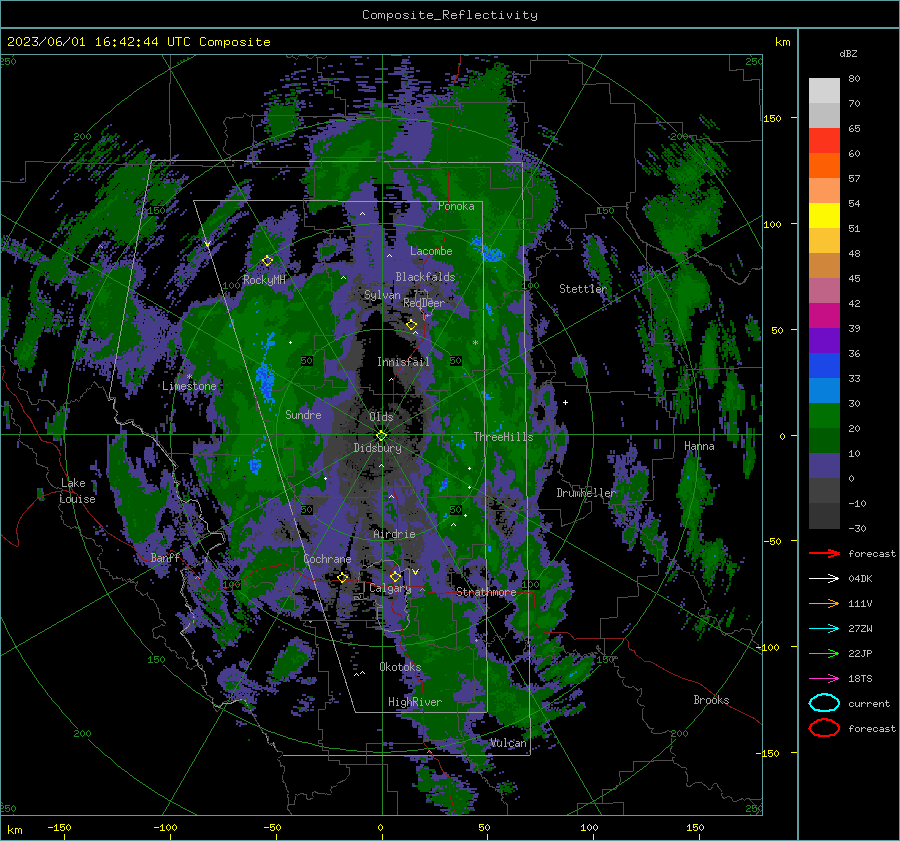Select the slate purple swatch between 0 and 10 dBZ
Image resolution: width=900 pixels, height=841 pixels.
824,466
